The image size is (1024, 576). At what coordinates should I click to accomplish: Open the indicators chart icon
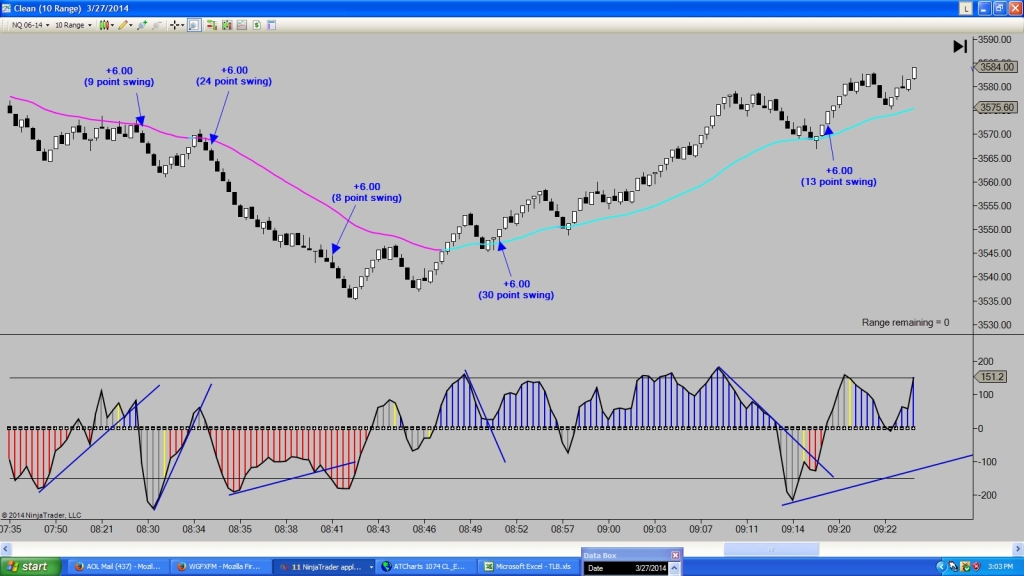pyautogui.click(x=242, y=25)
